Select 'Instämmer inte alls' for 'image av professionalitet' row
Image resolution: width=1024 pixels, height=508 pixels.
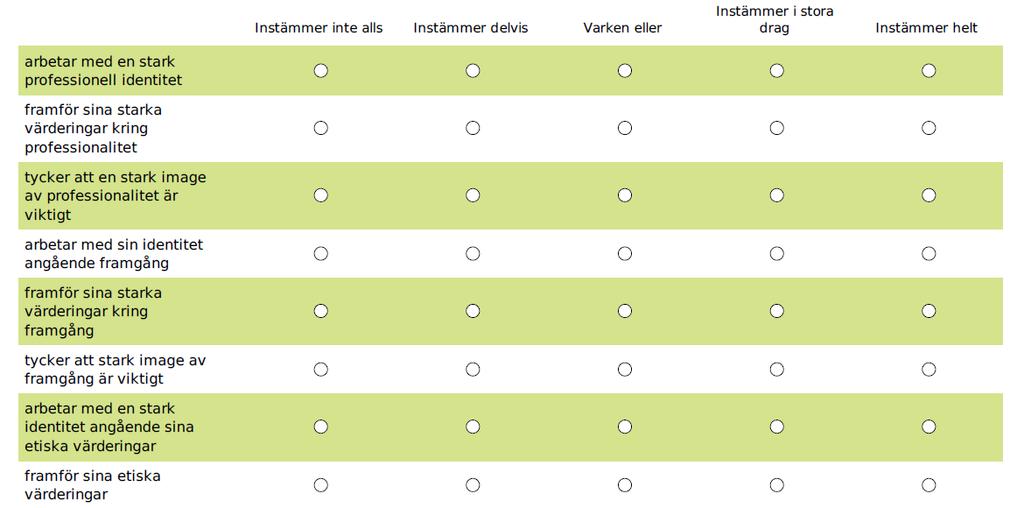click(321, 195)
